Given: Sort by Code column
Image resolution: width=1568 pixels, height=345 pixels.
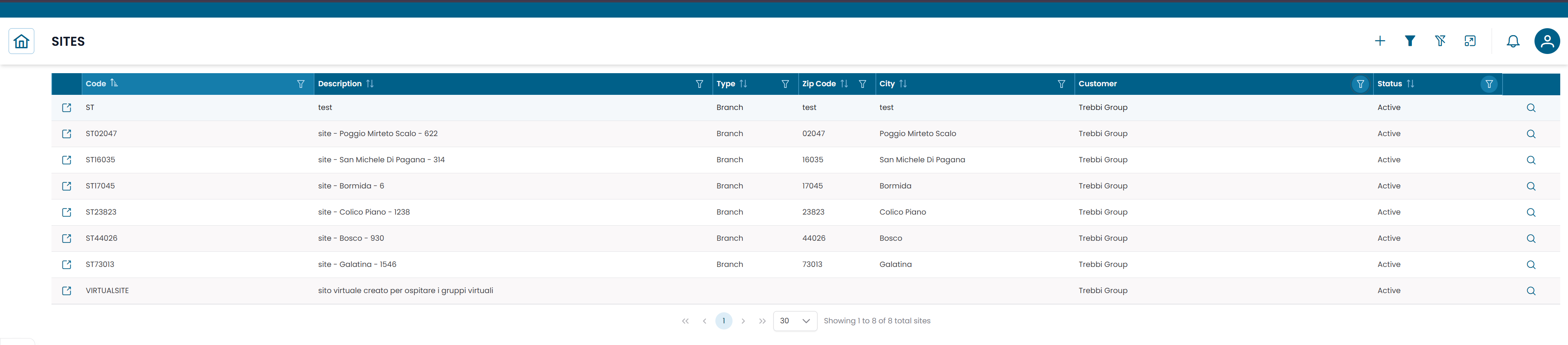Looking at the screenshot, I should tap(114, 83).
